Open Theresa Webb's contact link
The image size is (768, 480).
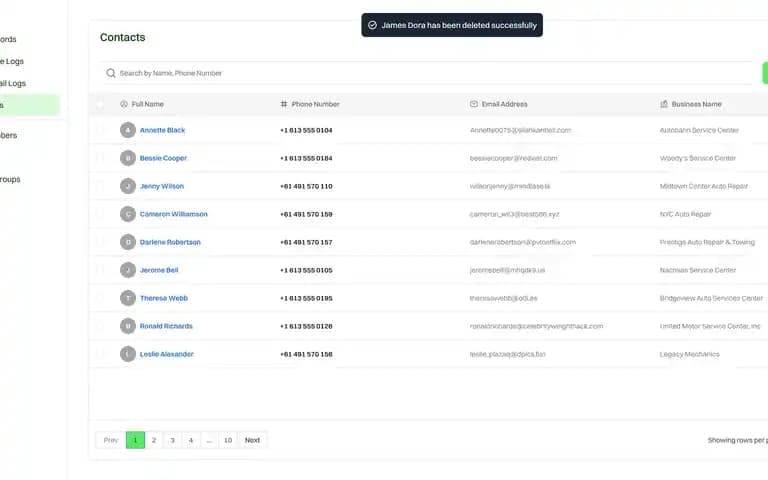tap(164, 298)
